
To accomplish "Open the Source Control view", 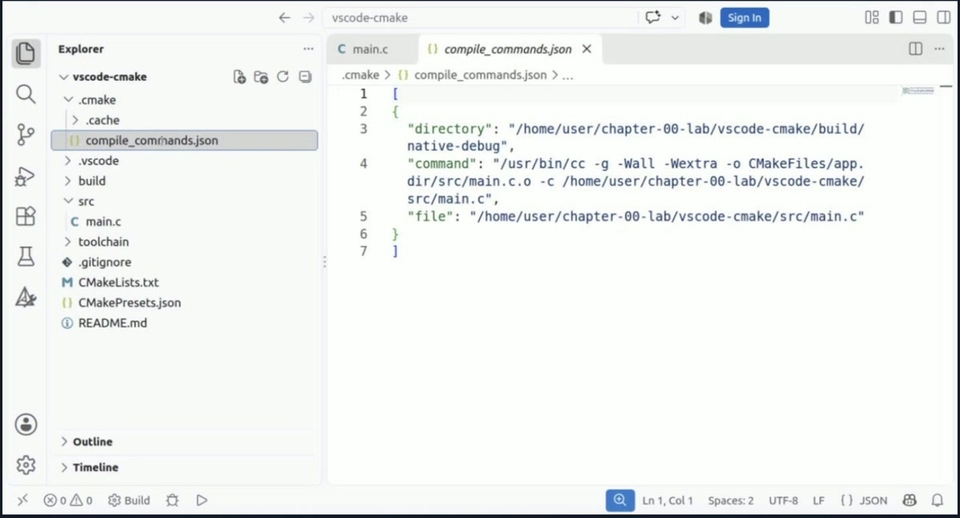I will tap(26, 135).
